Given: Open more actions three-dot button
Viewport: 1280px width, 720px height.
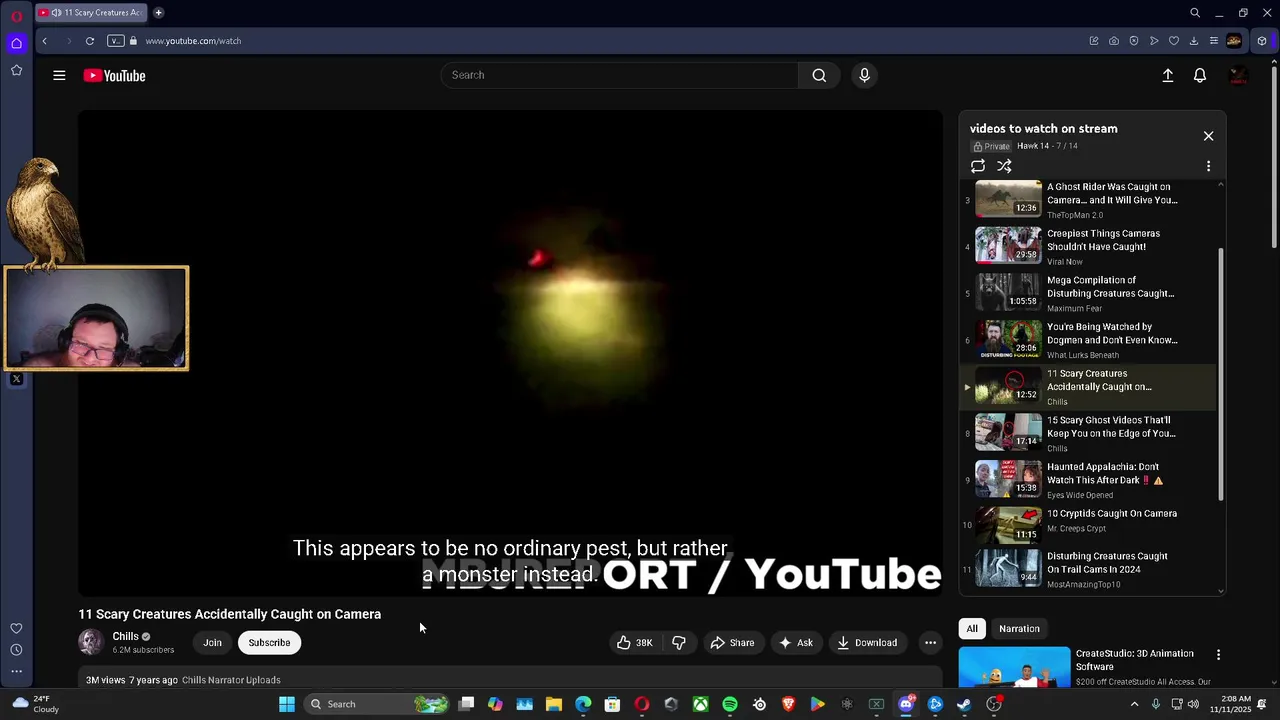Looking at the screenshot, I should pyautogui.click(x=930, y=643).
